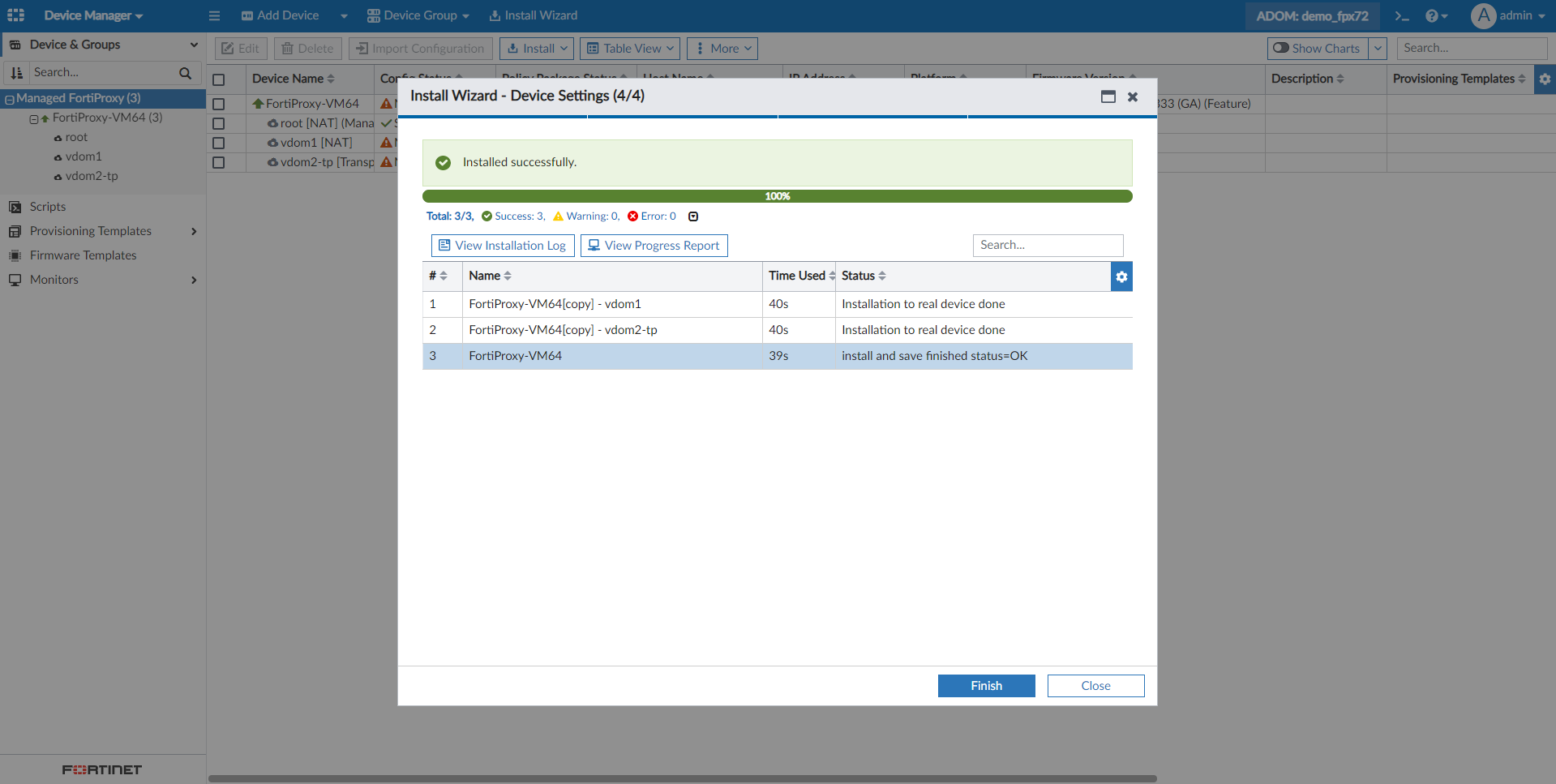
Task: Sort the install results by # column
Action: click(444, 276)
